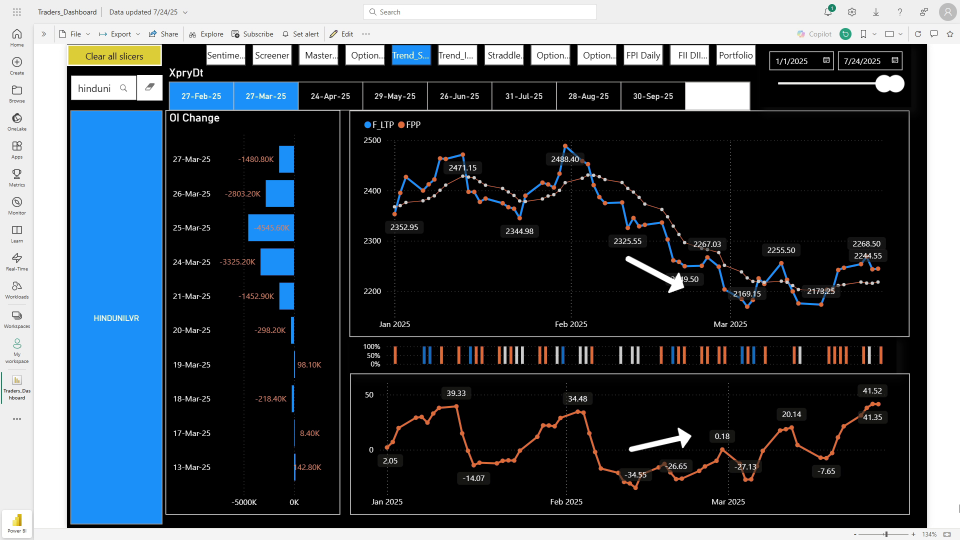Go to Home in the sidebar
This screenshot has height=540, width=960.
(x=17, y=38)
